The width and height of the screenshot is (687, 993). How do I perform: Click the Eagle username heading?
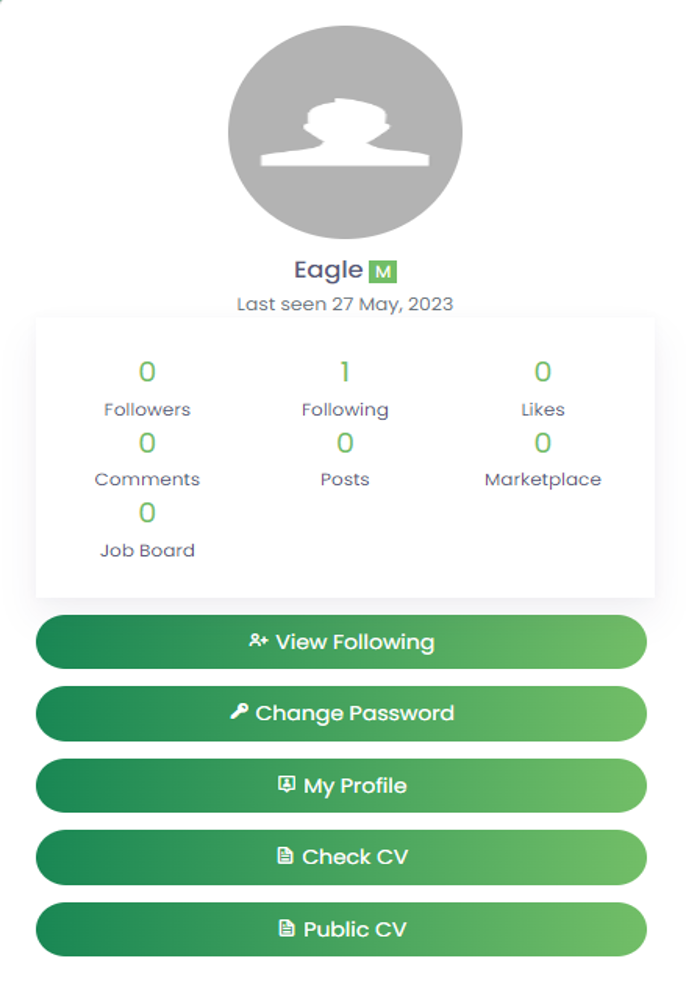click(328, 271)
